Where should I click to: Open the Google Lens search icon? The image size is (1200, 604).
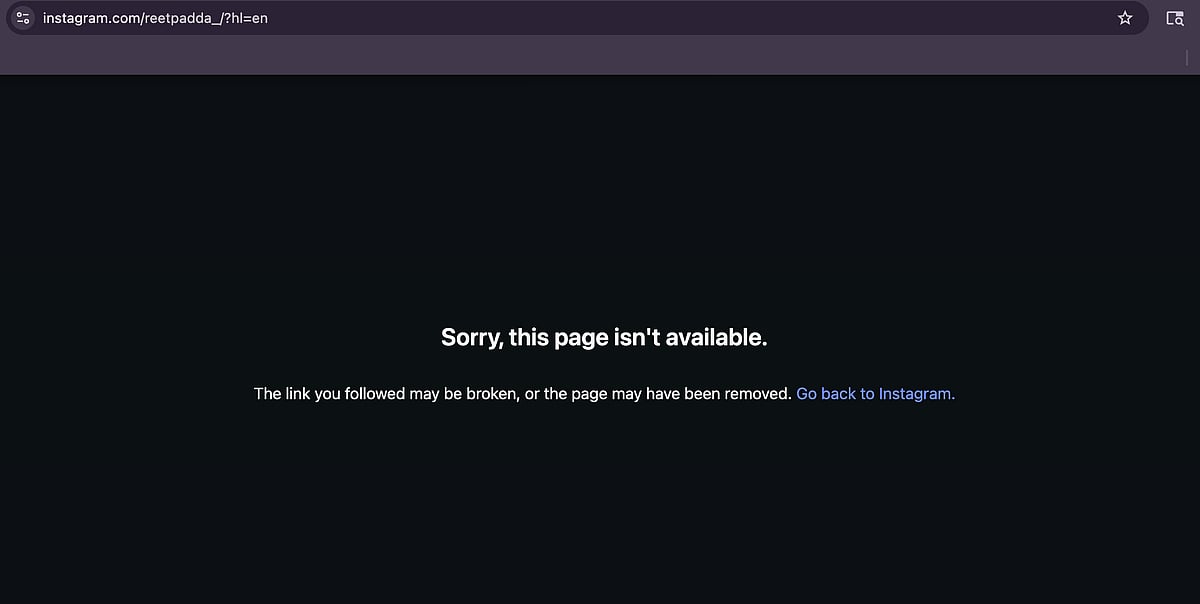(x=1175, y=18)
